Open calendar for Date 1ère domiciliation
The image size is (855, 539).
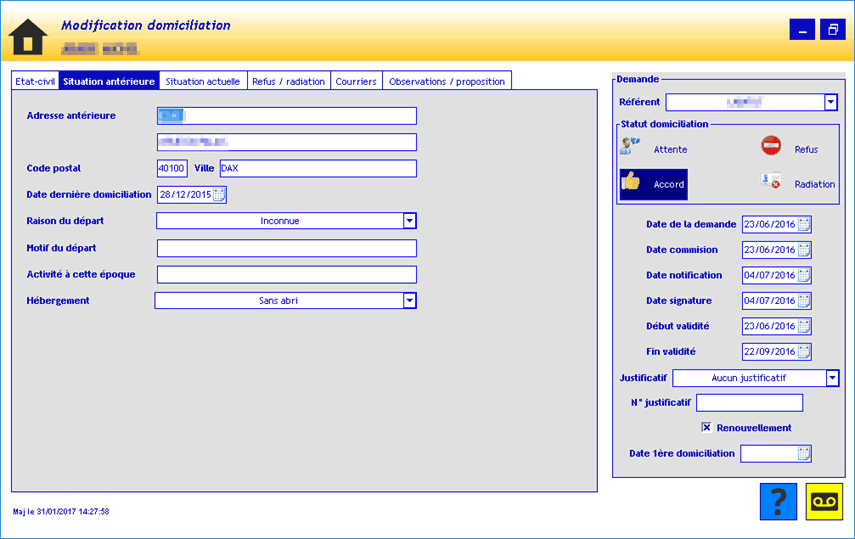[804, 454]
